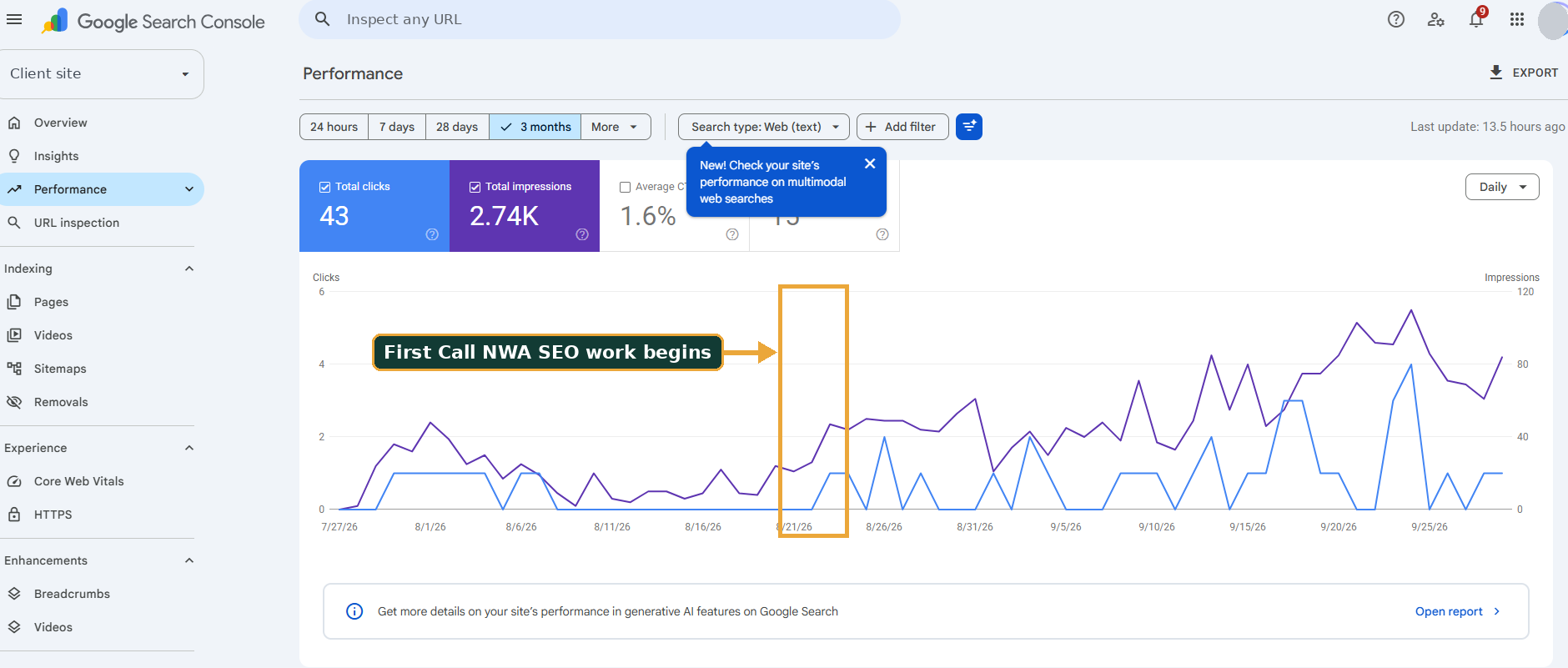Screen dimensions: 1568x668
Task: Click Total impressions help icon
Action: pyautogui.click(x=582, y=234)
